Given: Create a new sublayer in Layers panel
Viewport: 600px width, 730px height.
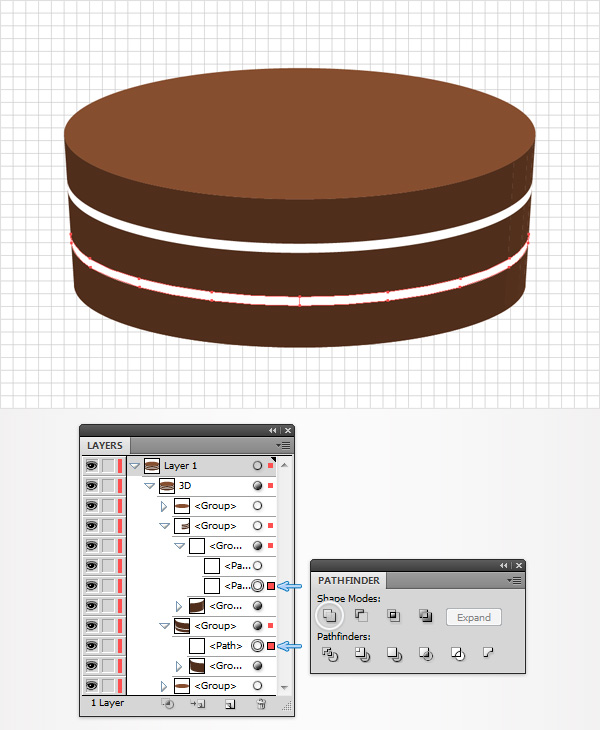Looking at the screenshot, I should pos(198,704).
